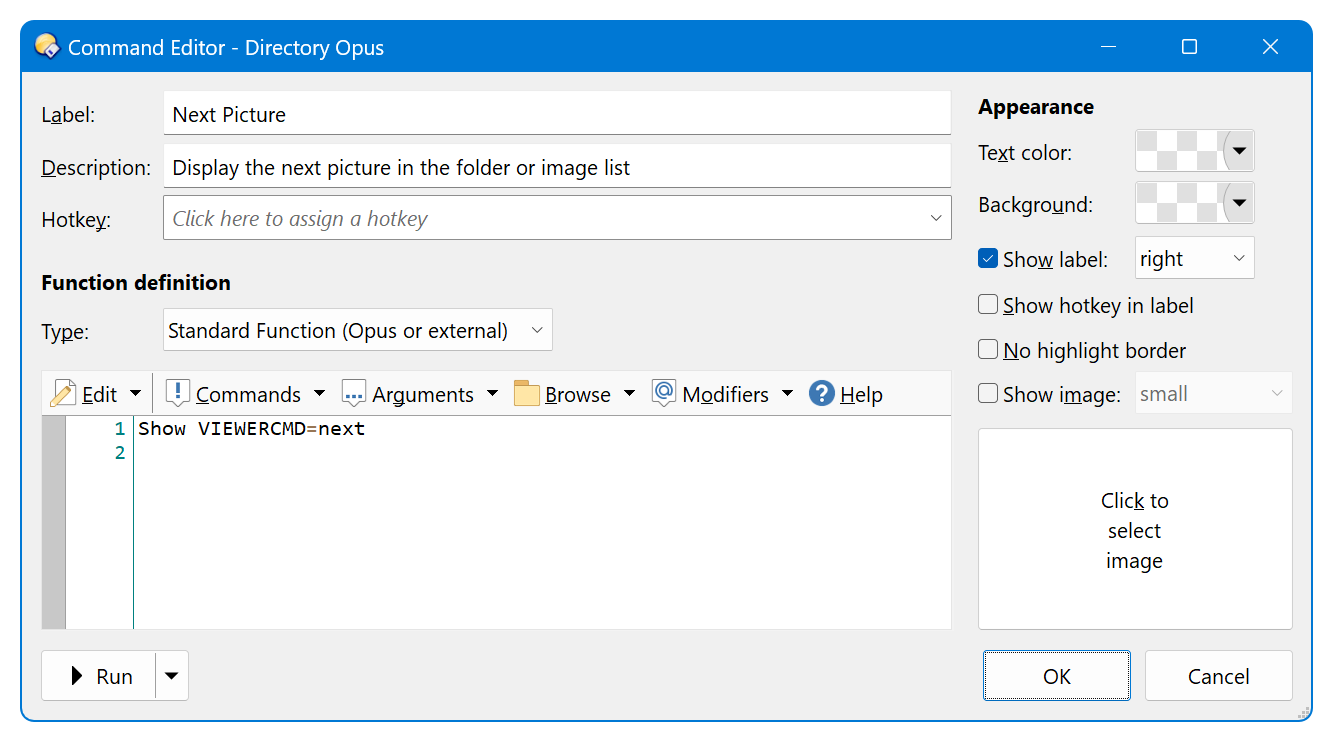Click the Edit pencil icon in toolbar
The height and width of the screenshot is (742, 1333).
[x=63, y=394]
